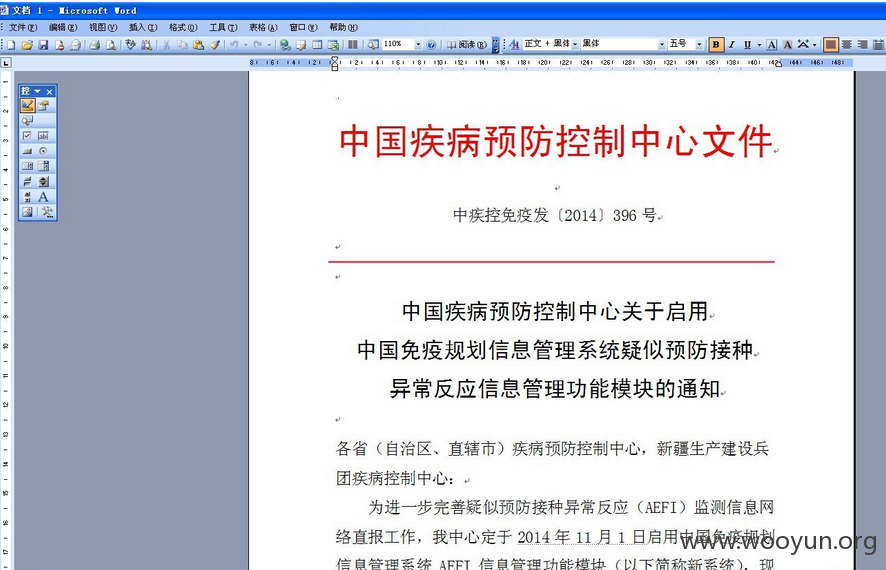Open the style dropdown 正文 + 黑体
Screen dimensions: 886x570
575,45
